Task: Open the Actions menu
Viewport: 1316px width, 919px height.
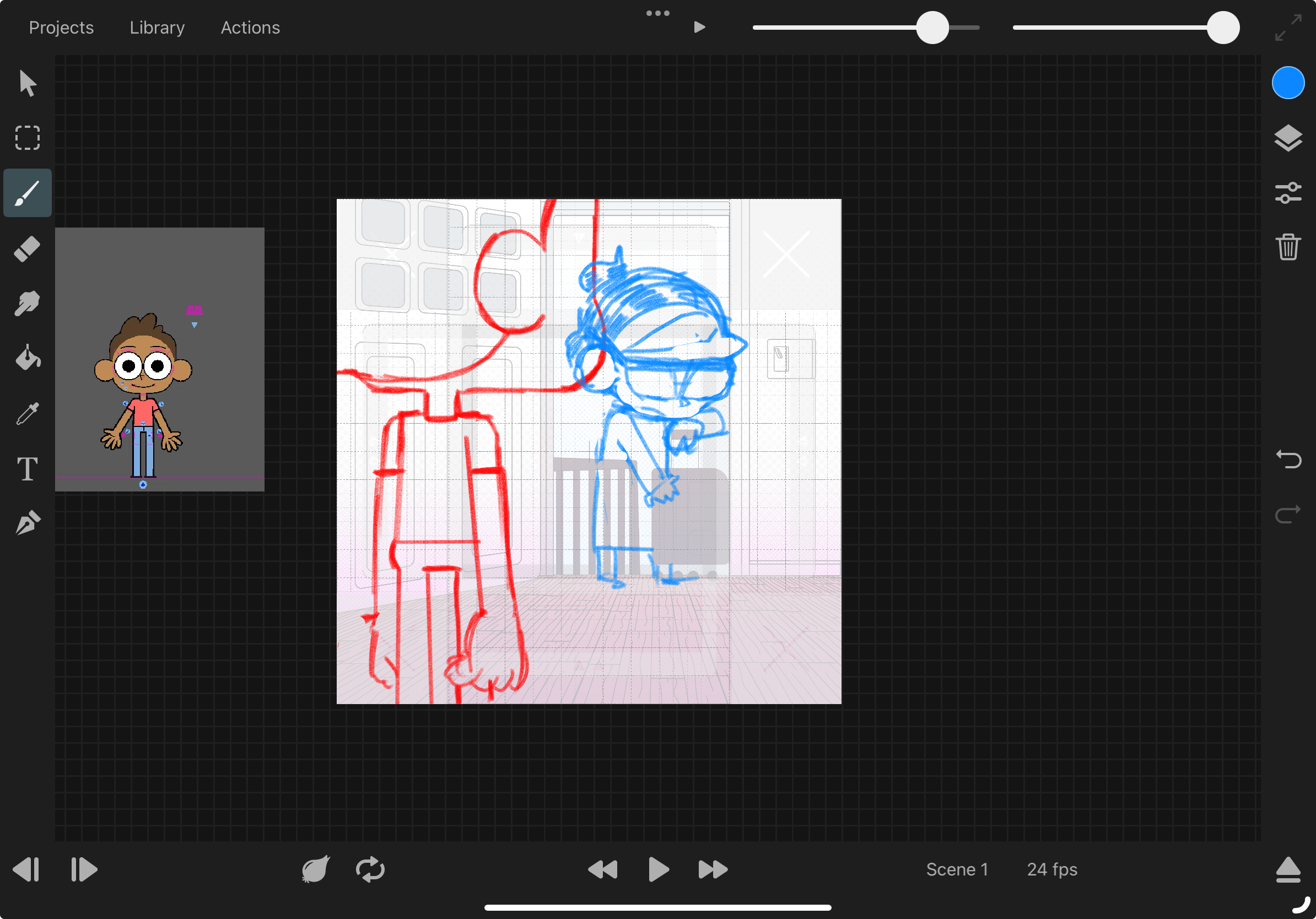Action: coord(250,28)
